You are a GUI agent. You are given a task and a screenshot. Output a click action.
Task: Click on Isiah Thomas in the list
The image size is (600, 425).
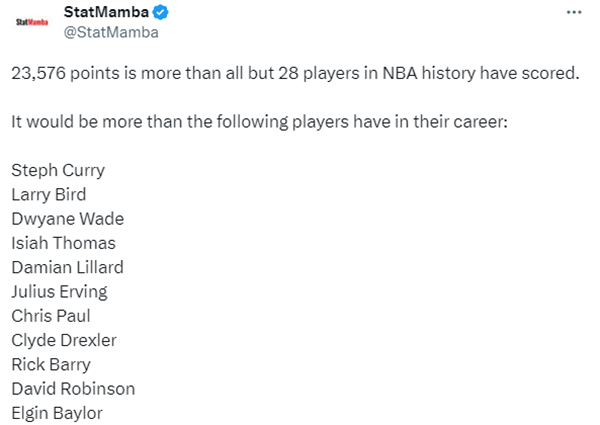coord(63,243)
